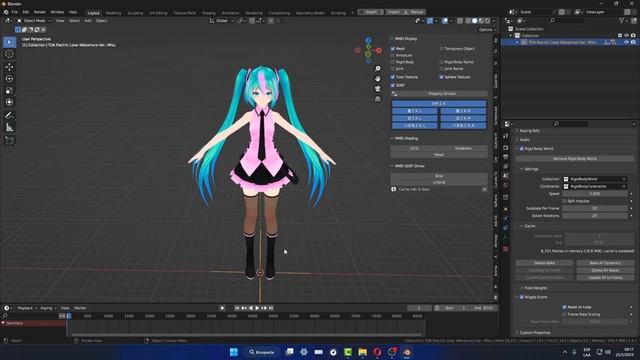Toggle the Sphere Texture checkbox
This screenshot has height=360, width=640.
(441, 77)
